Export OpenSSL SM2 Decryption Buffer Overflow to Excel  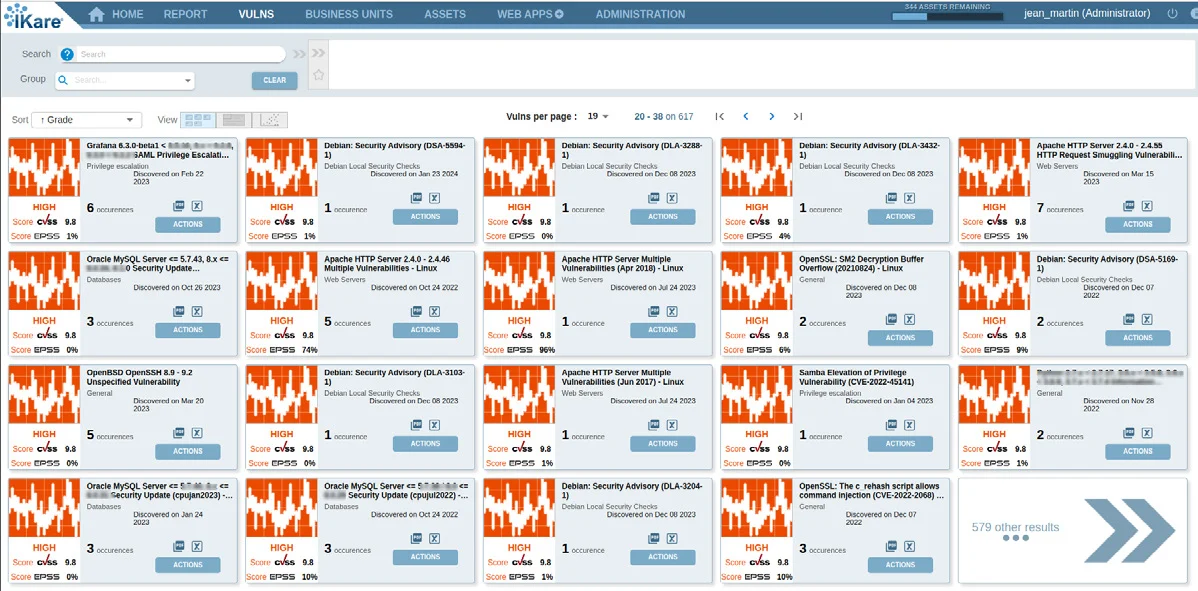pyautogui.click(x=909, y=319)
